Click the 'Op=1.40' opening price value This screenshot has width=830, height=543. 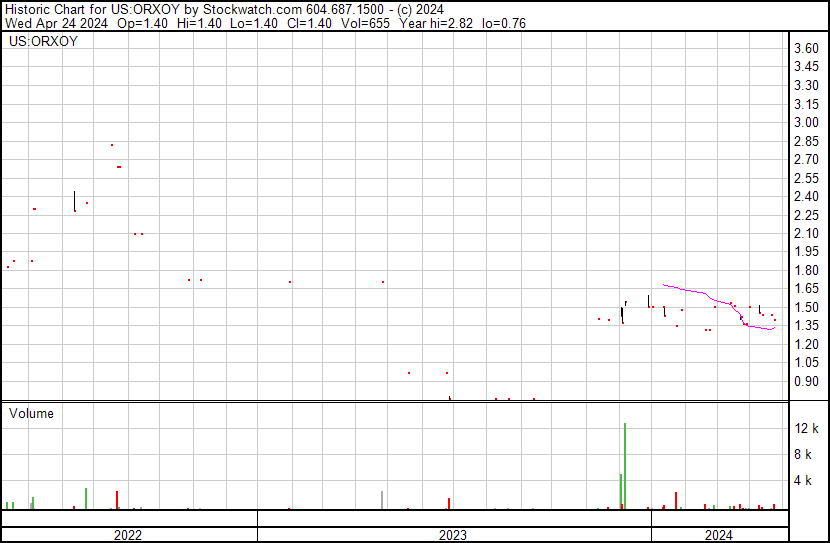point(143,23)
